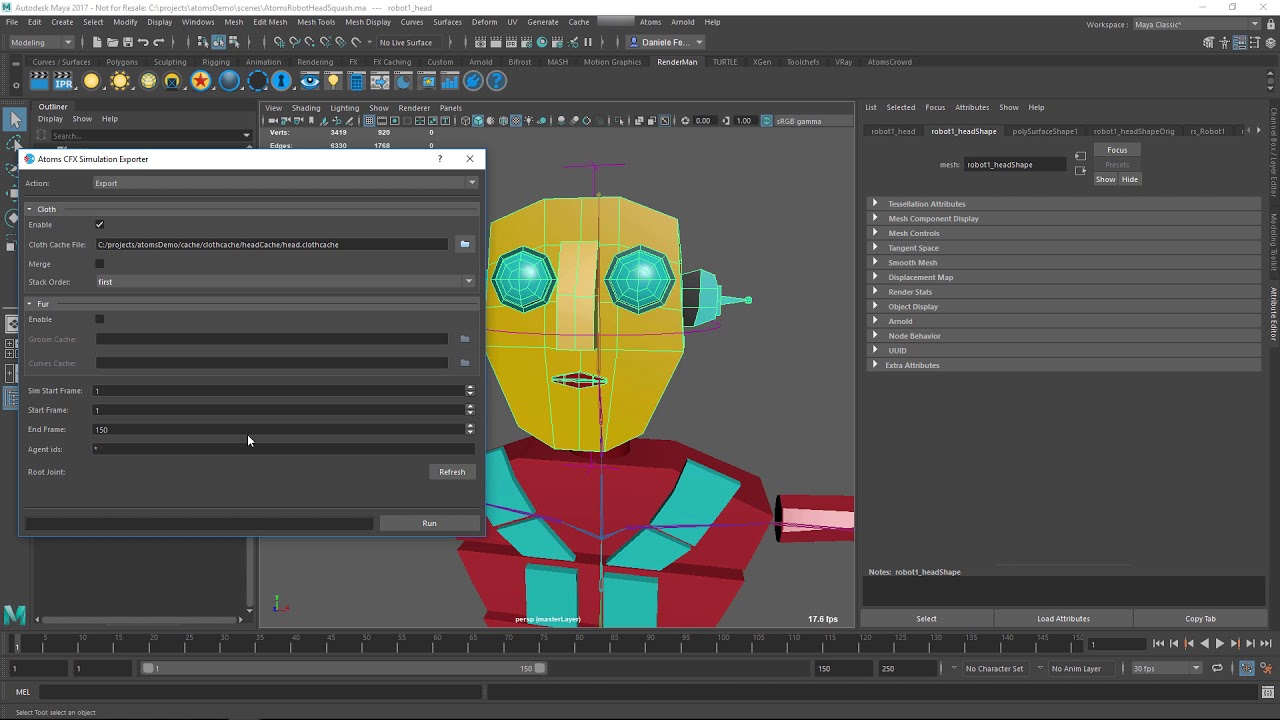This screenshot has width=1280, height=720.
Task: Click the calculator shelf icon
Action: point(356,82)
